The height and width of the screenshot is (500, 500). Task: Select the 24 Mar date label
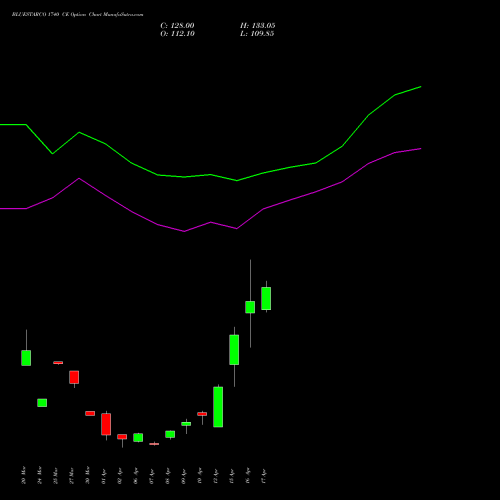click(39, 475)
